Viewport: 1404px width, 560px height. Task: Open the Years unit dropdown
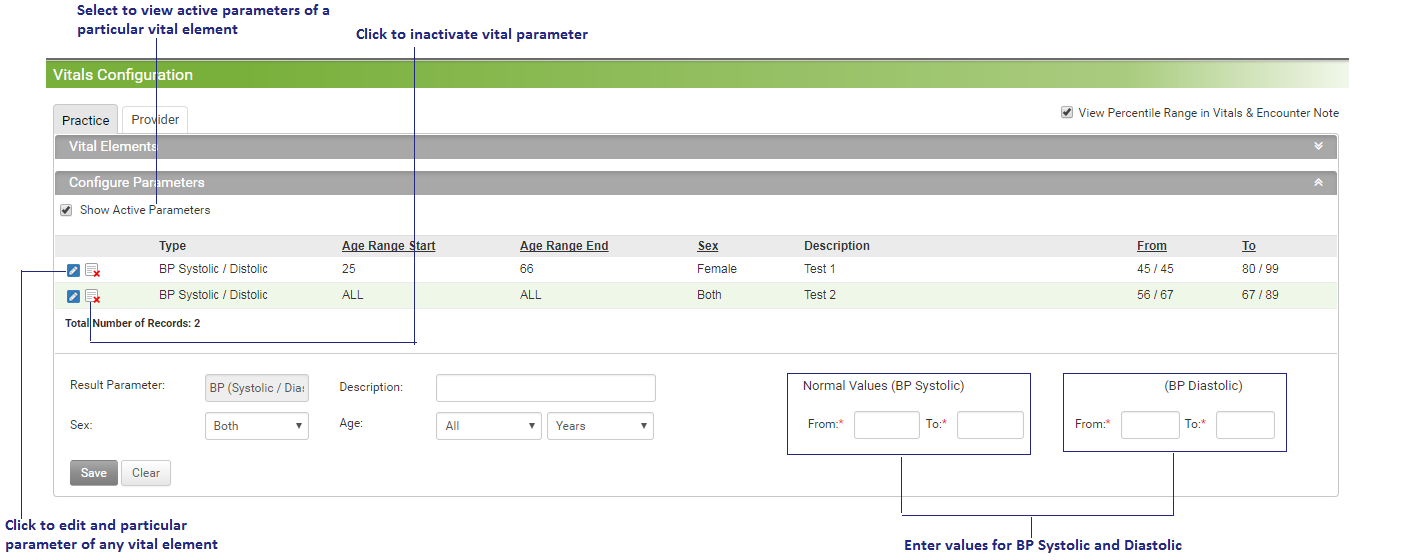click(x=600, y=426)
